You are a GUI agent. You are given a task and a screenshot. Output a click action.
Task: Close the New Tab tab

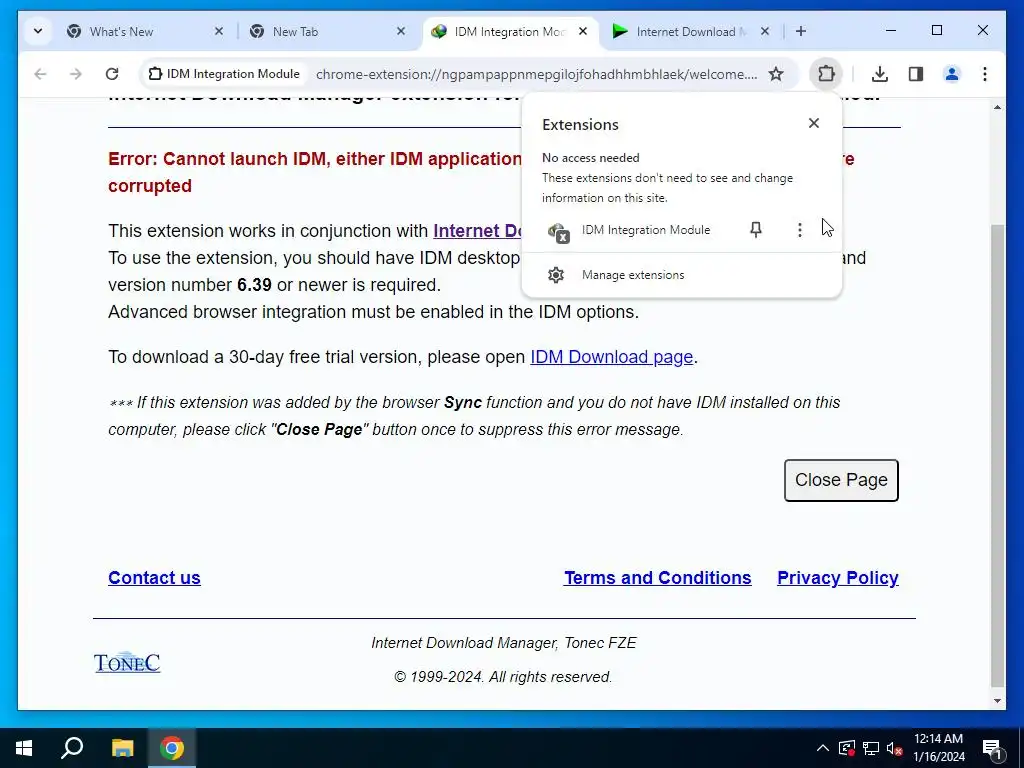point(401,31)
